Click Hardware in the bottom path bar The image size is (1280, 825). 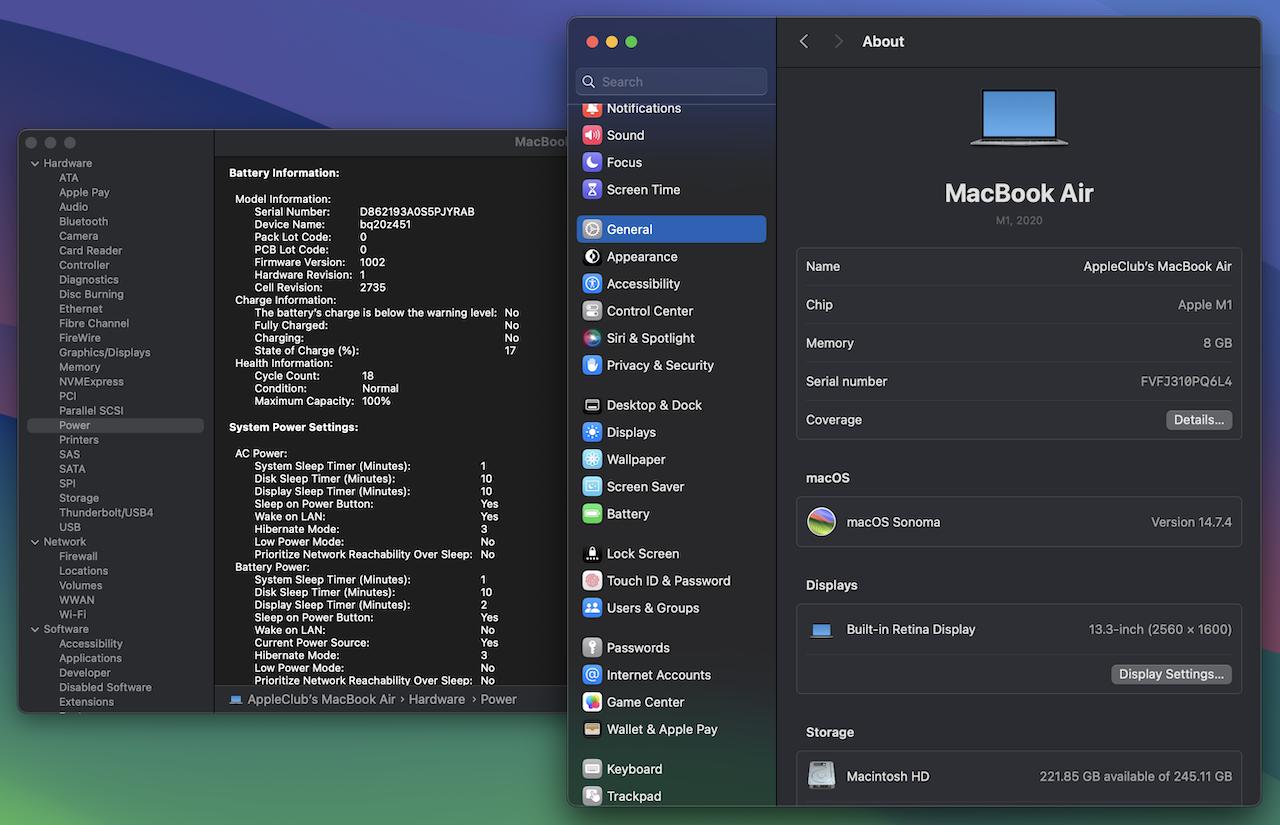point(437,699)
